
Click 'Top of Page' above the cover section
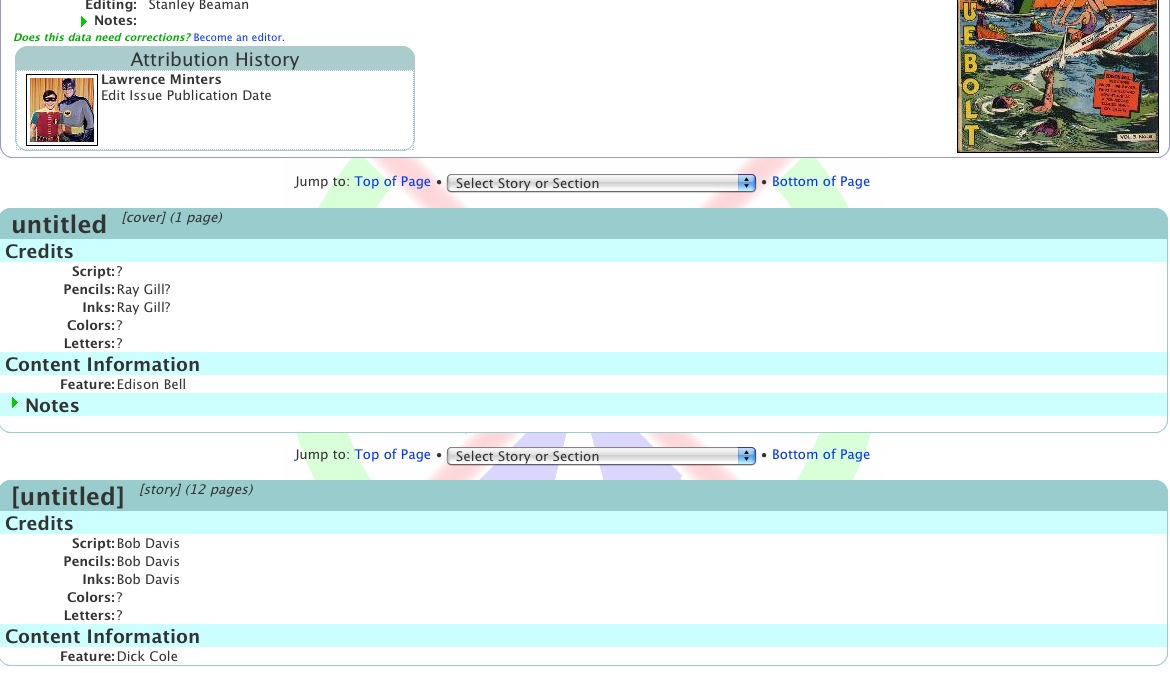click(392, 182)
